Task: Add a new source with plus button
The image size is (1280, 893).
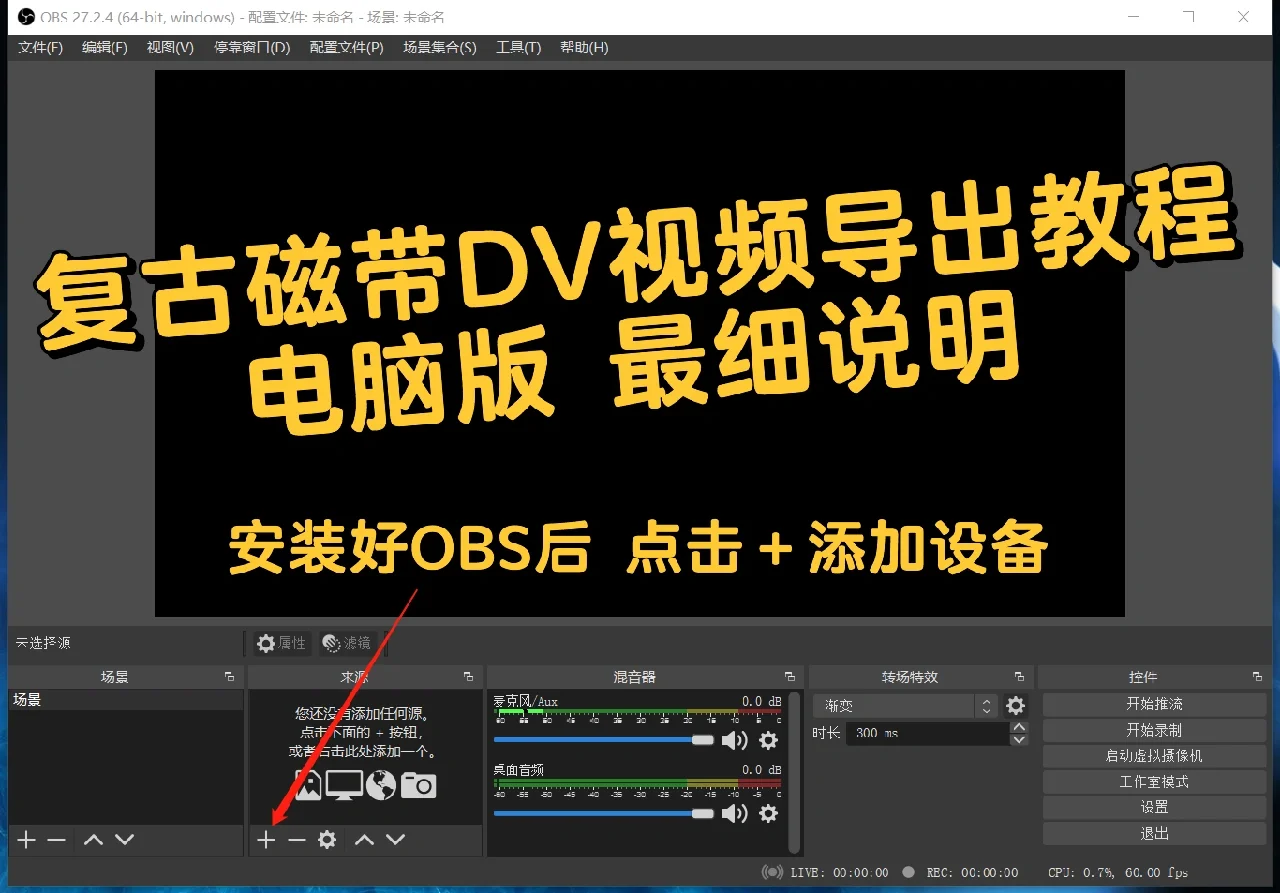Action: point(266,840)
